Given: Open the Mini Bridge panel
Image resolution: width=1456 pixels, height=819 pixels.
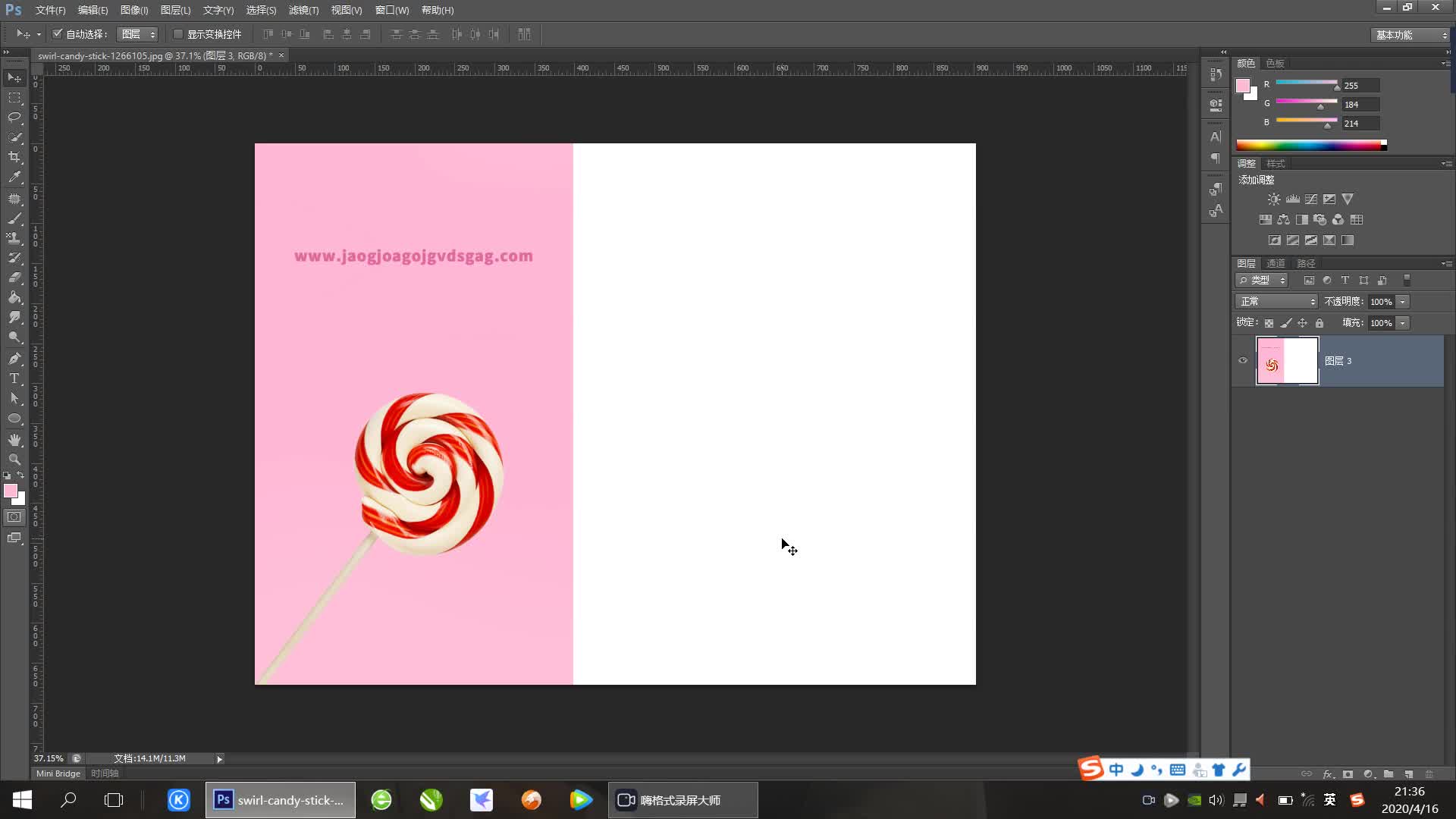Looking at the screenshot, I should tap(58, 773).
